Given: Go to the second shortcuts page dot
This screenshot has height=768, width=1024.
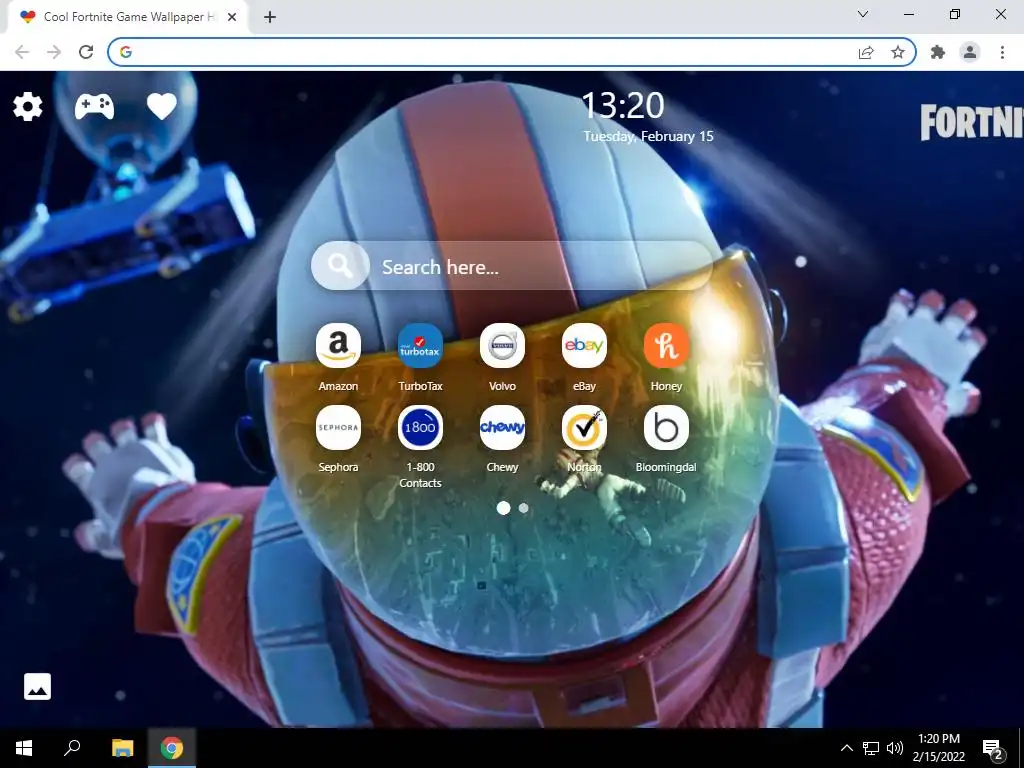Looking at the screenshot, I should (523, 507).
